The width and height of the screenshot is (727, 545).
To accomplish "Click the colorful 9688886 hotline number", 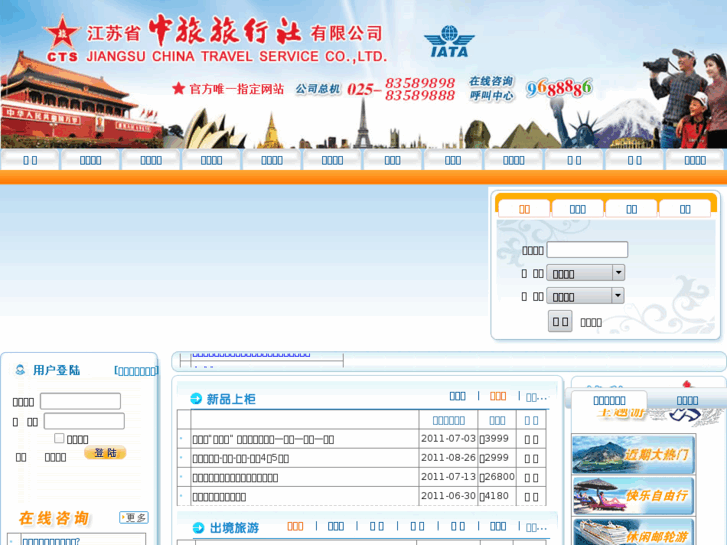I will coord(559,88).
